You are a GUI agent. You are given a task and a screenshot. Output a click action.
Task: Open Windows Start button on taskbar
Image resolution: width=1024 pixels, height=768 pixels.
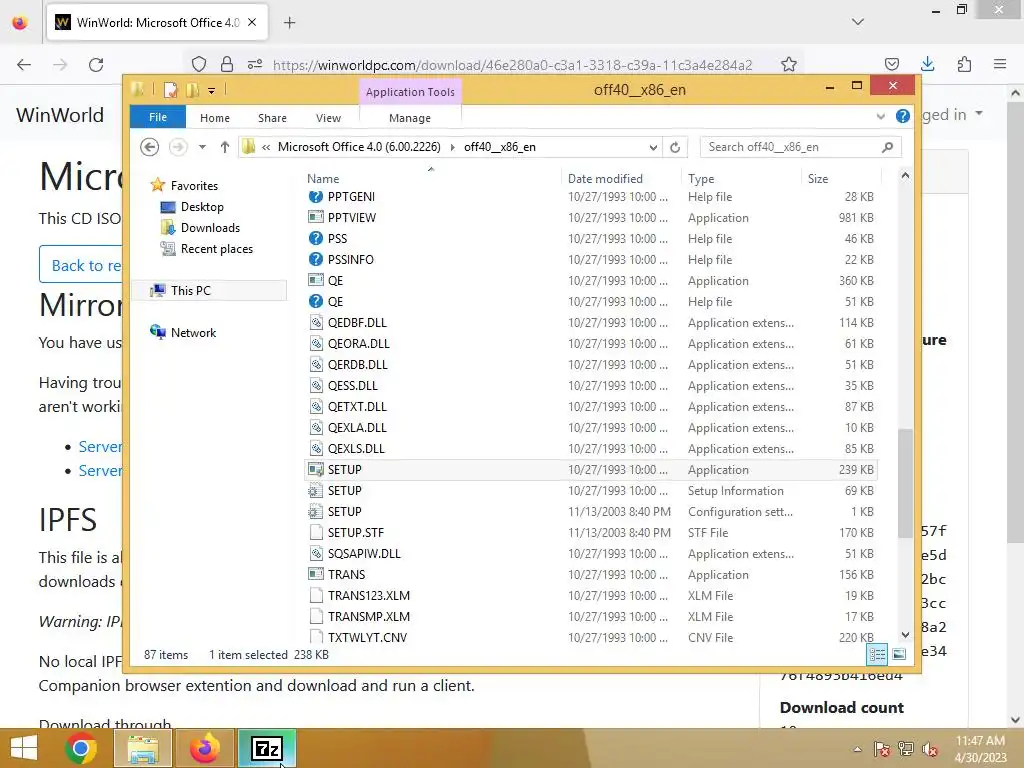24,748
